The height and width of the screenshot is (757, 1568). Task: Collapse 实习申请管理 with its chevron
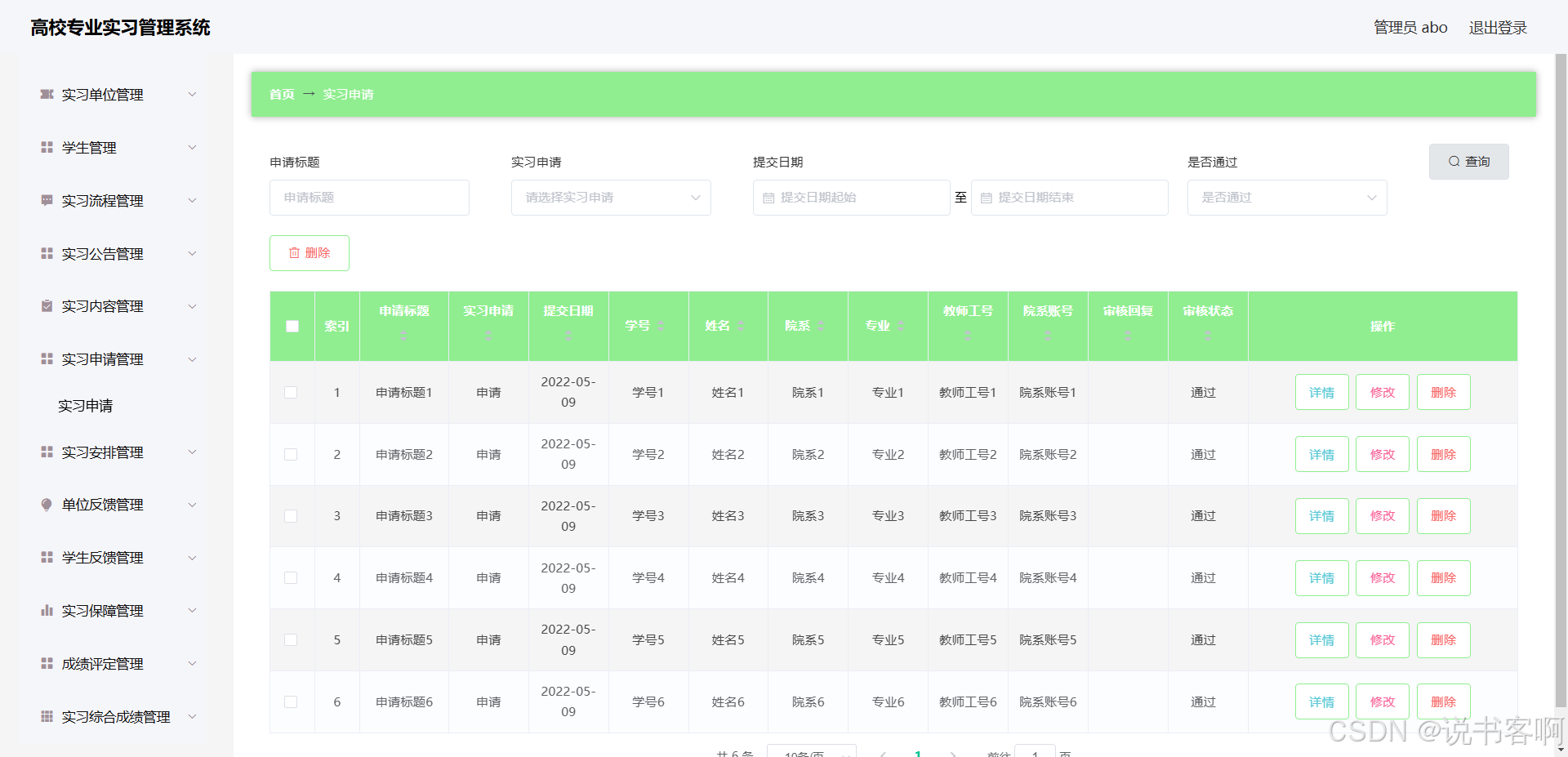tap(193, 359)
